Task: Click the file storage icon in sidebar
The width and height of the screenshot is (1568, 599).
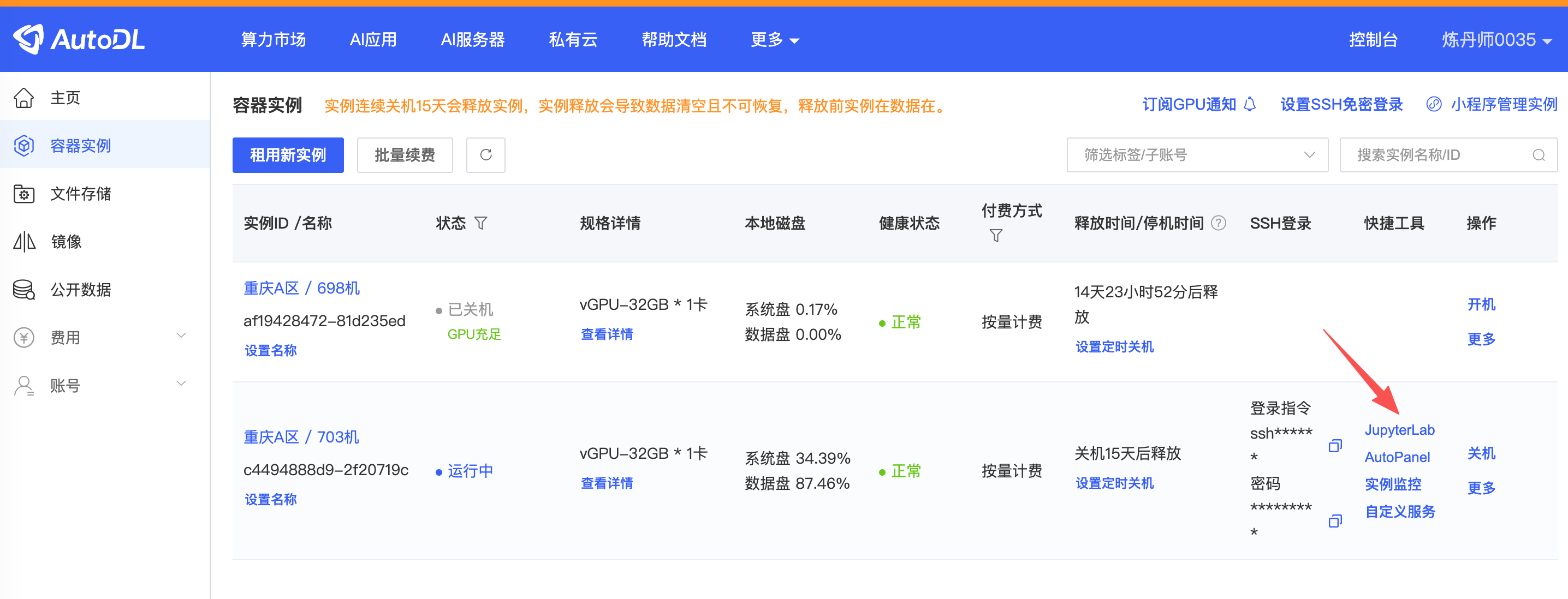Action: [23, 193]
